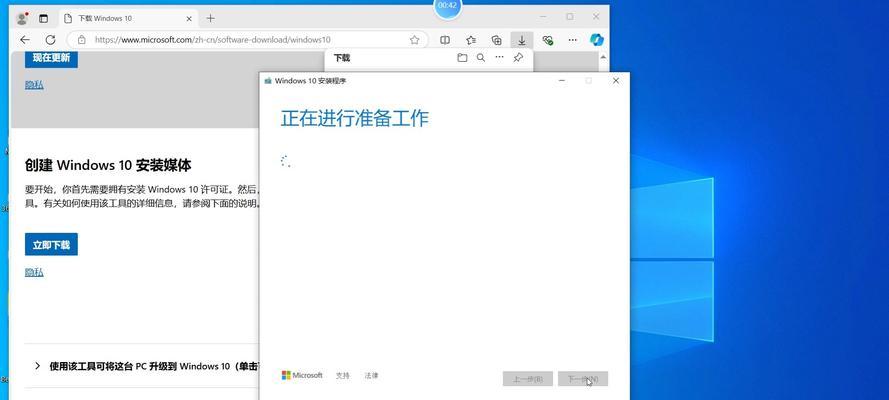Screen dimensions: 889x400
Task: Click the 创建 Windows 10 安装媒体 heading
Action: coord(108,165)
